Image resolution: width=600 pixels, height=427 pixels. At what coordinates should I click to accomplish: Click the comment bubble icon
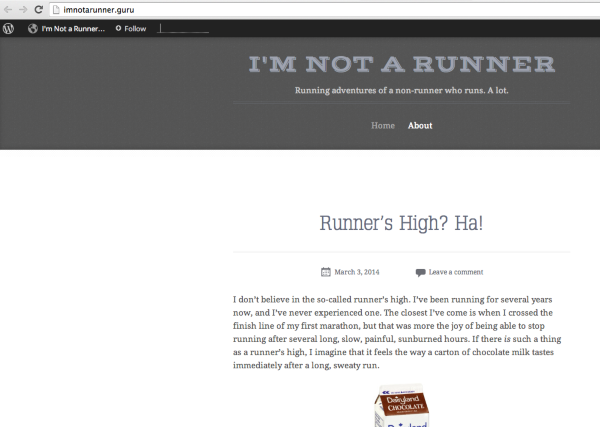[x=420, y=271]
